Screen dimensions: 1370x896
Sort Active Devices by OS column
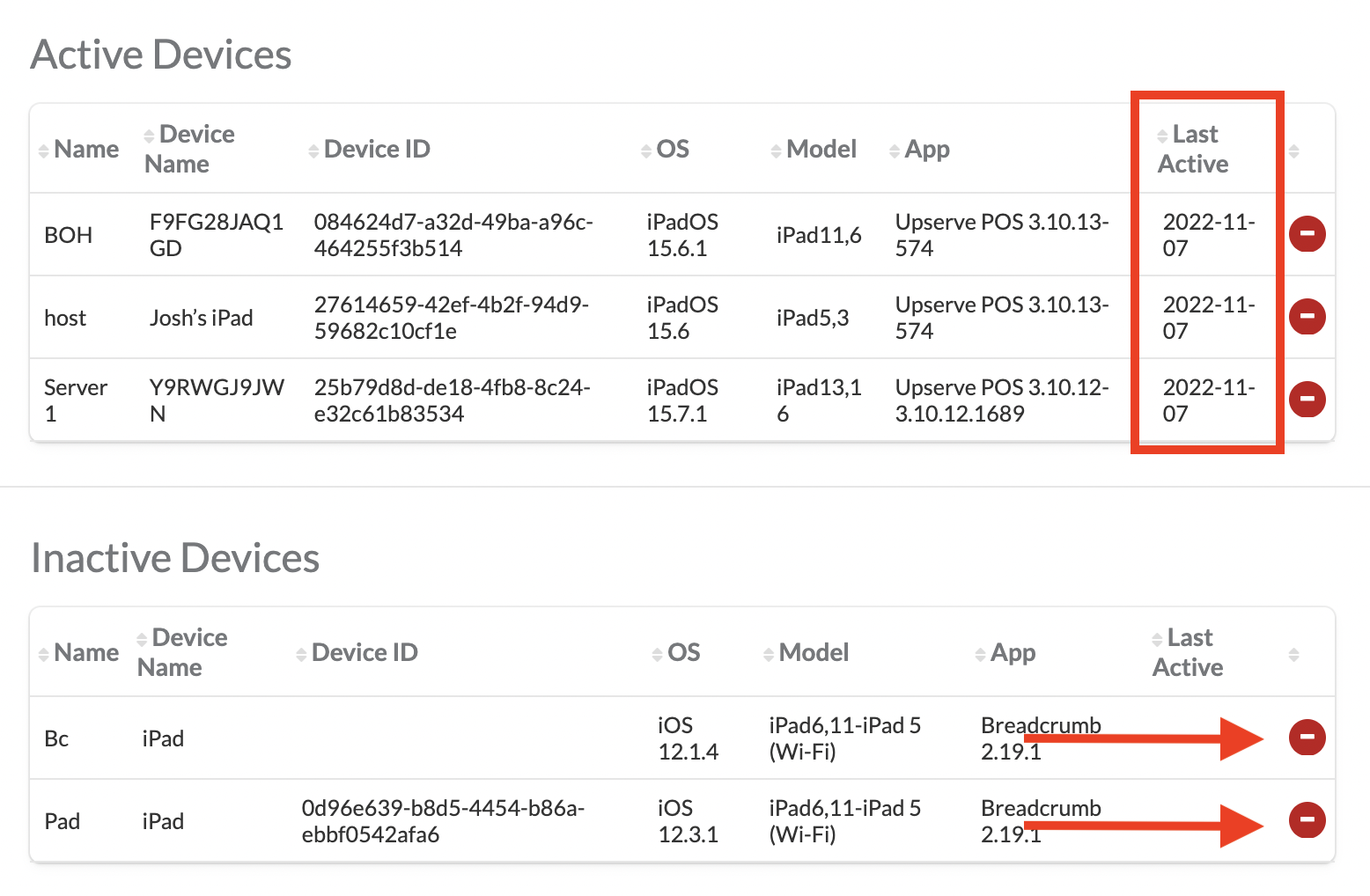click(666, 150)
